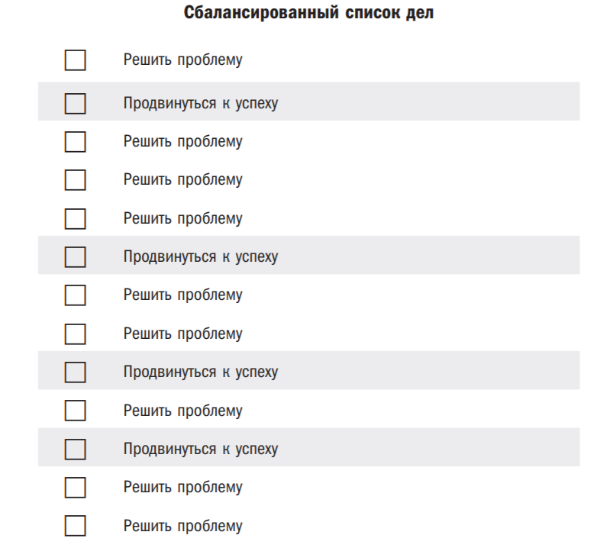Click the topmost 'Решить проблему' text label
This screenshot has width=600, height=548.
[x=183, y=60]
